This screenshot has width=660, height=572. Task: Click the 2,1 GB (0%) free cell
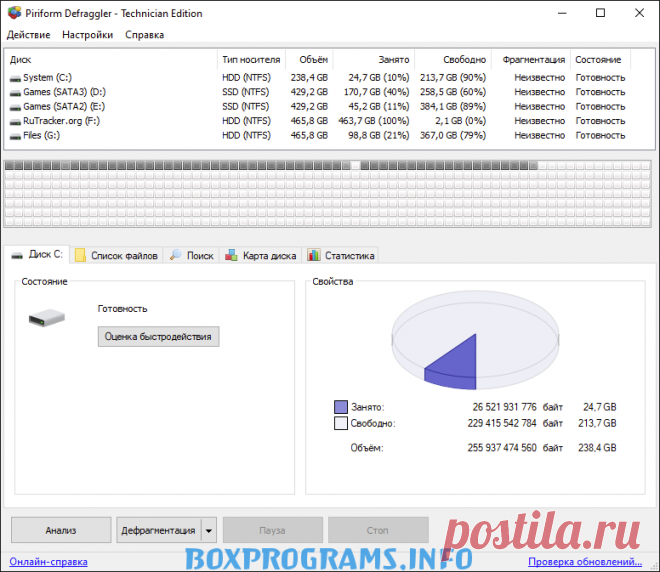pyautogui.click(x=460, y=121)
